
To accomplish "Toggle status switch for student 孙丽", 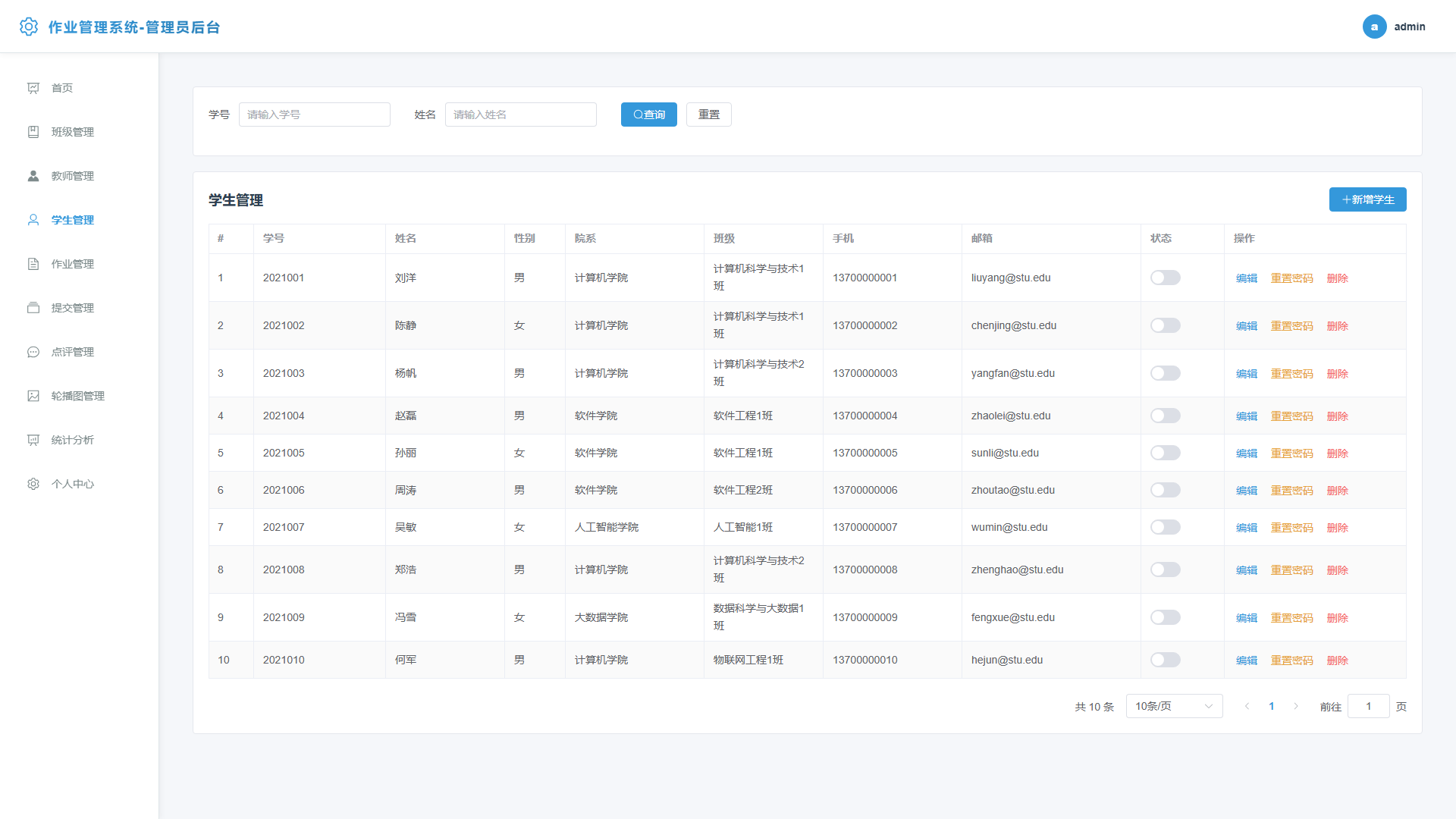I will 1165,453.
